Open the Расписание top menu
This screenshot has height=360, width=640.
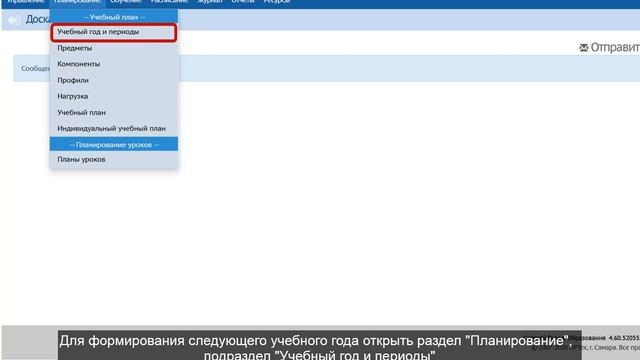click(169, 2)
